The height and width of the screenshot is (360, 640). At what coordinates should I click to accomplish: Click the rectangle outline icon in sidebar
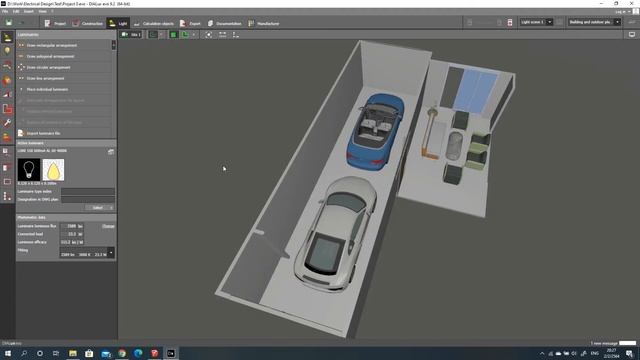pos(7,182)
